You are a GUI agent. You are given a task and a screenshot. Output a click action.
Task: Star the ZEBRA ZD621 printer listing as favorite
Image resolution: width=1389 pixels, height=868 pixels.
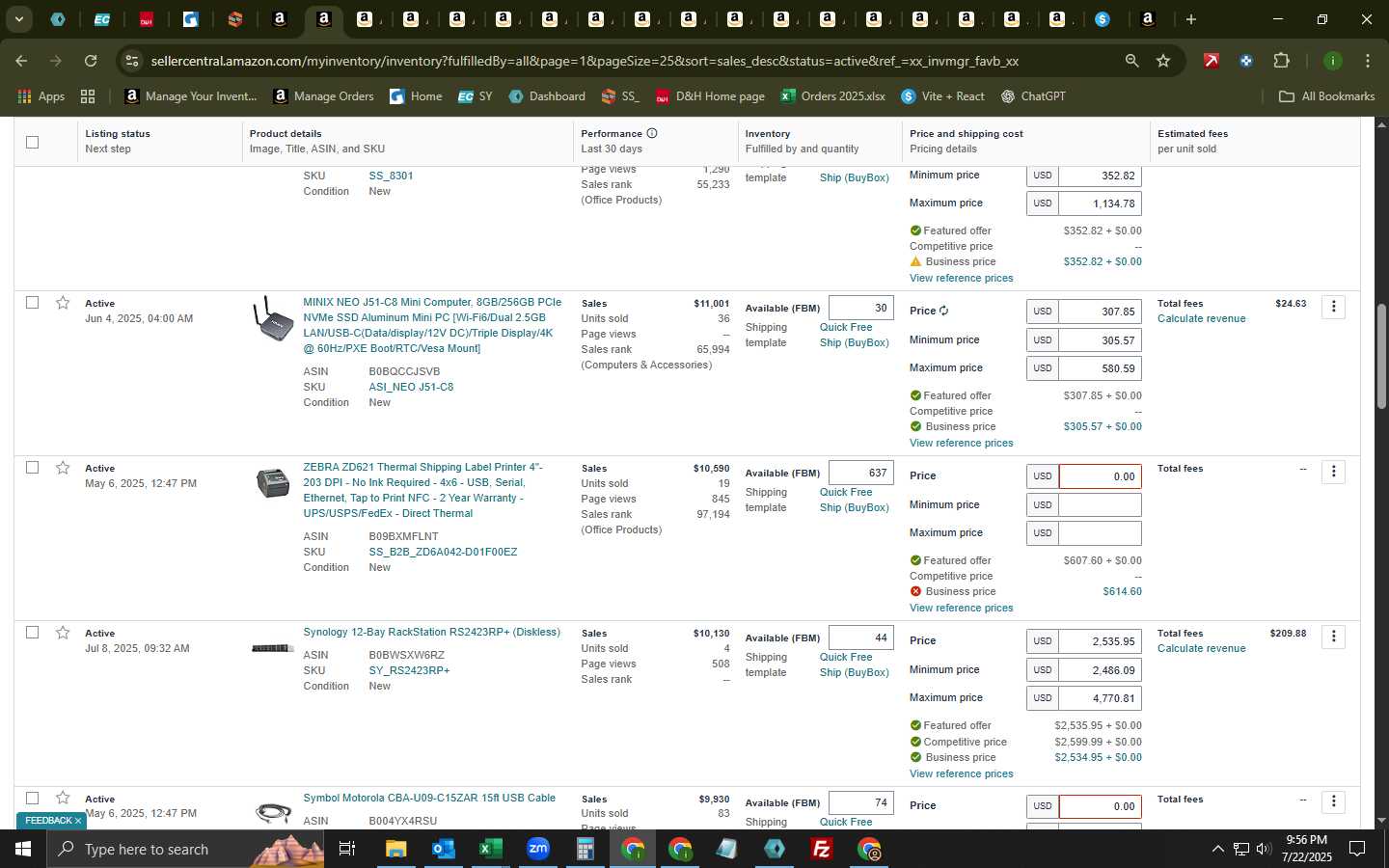[63, 468]
